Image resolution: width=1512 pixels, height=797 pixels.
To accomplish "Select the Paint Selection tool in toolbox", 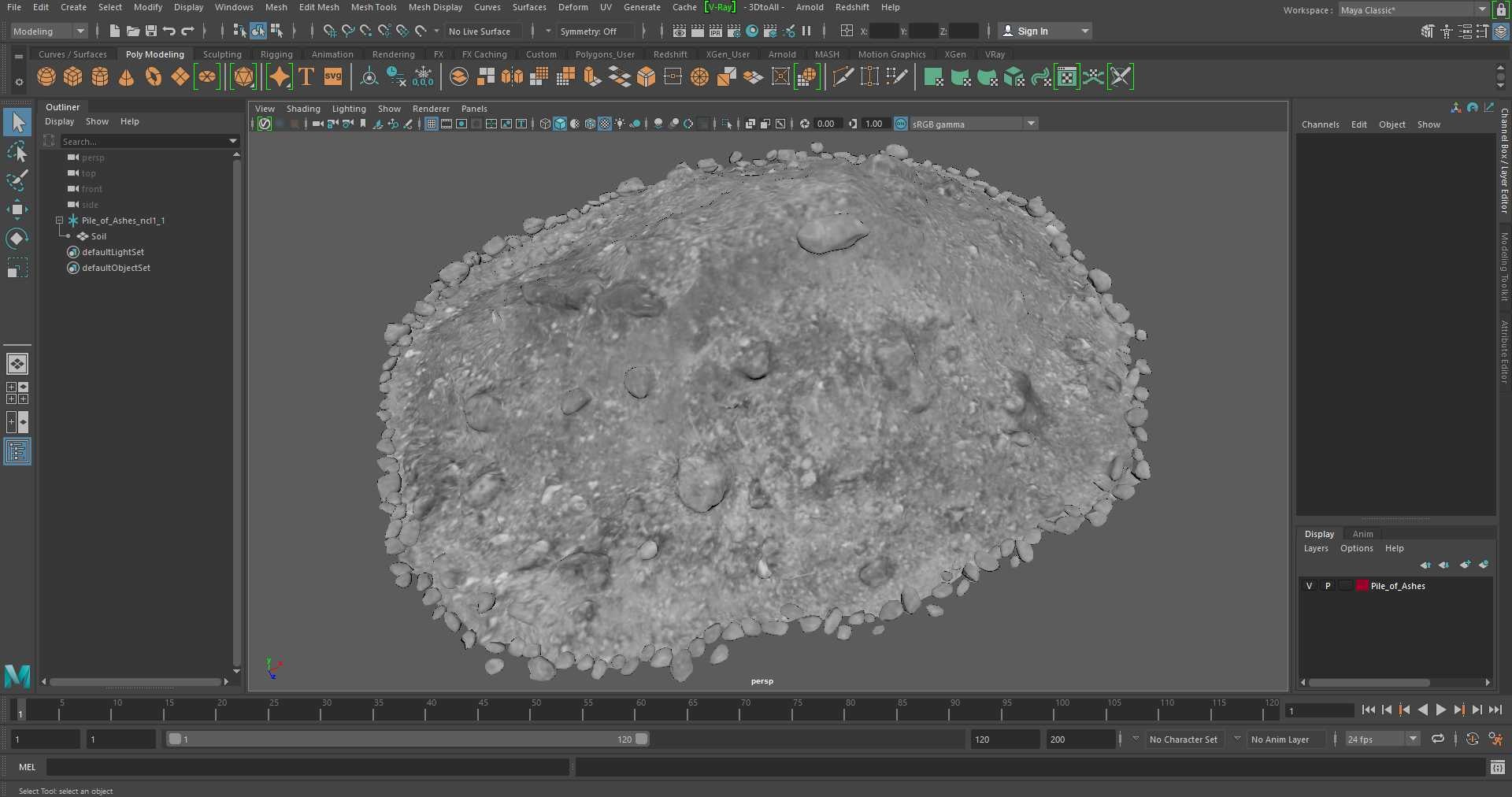I will point(17,180).
